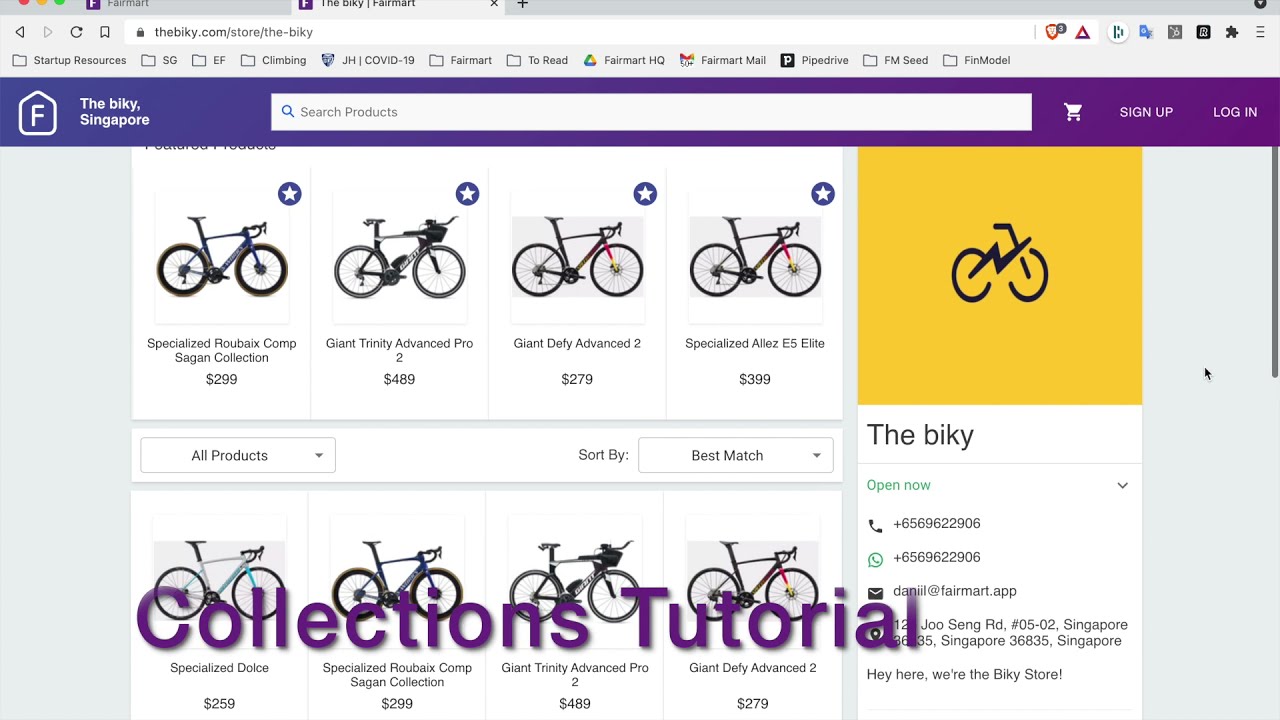Open the Fairmart Mail bookmark
1280x720 pixels.
click(723, 60)
